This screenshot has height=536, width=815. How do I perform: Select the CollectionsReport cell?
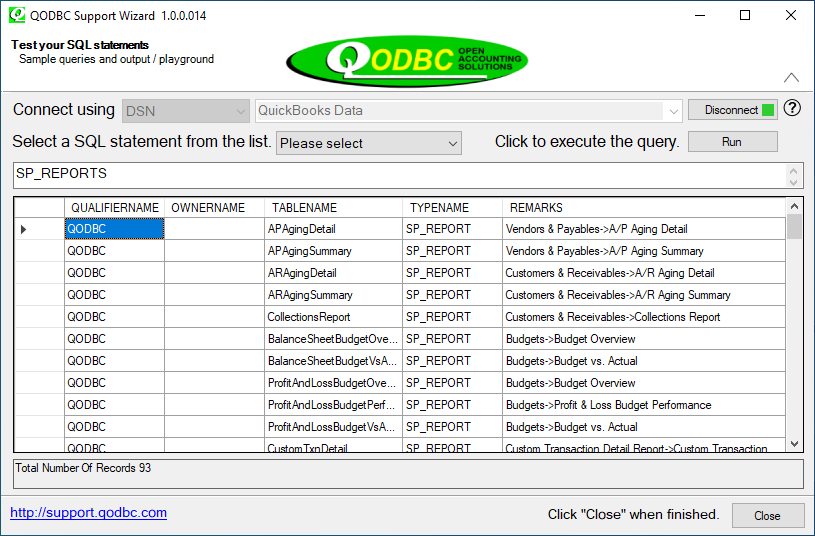333,317
